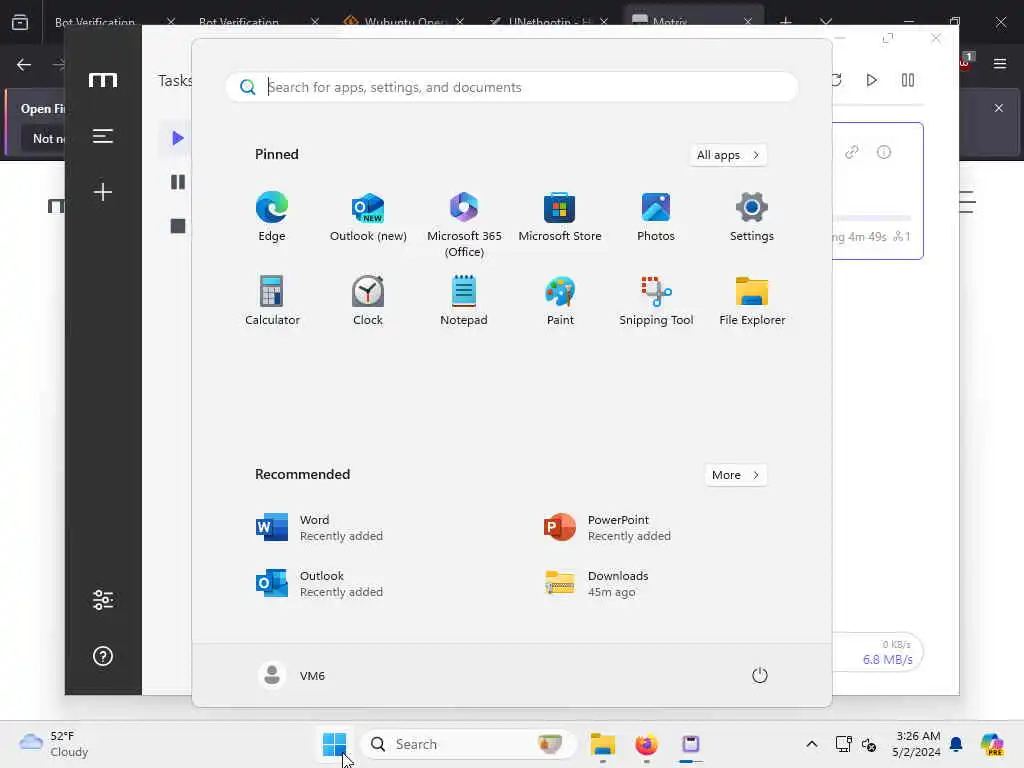Open notifications bell icon
The width and height of the screenshot is (1024, 768).
click(x=956, y=744)
